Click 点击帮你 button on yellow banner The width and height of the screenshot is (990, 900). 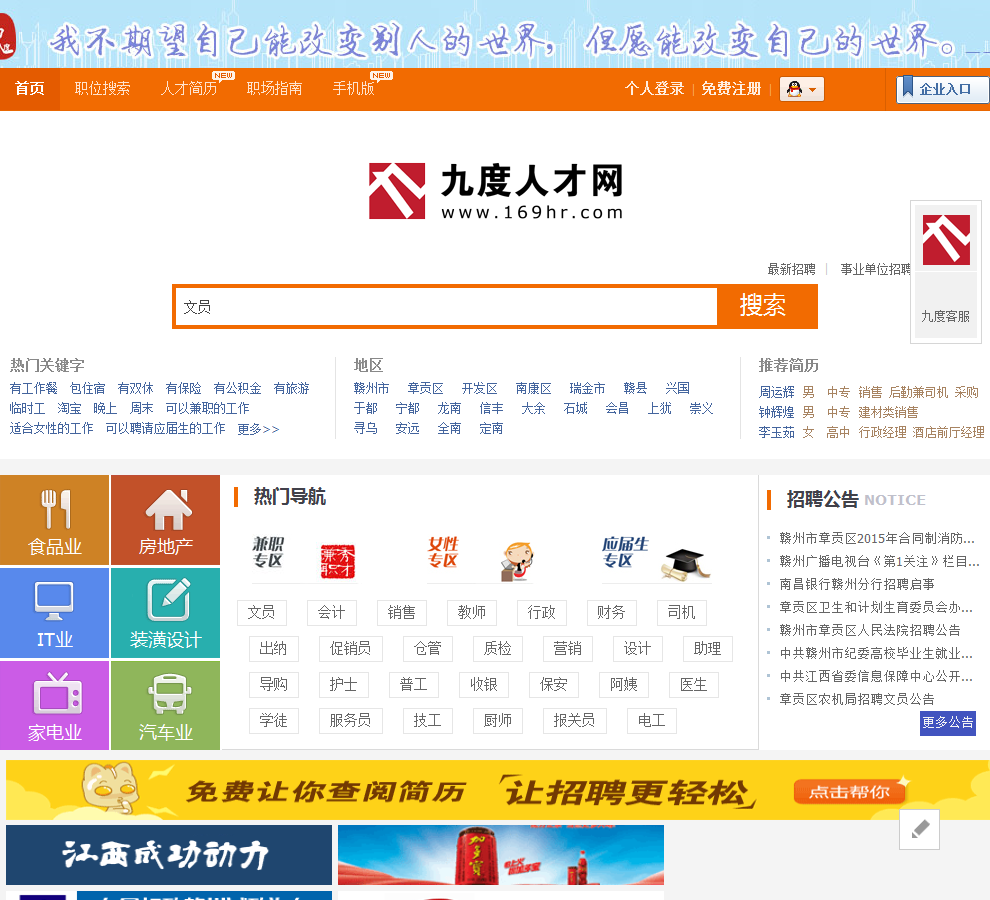(849, 791)
